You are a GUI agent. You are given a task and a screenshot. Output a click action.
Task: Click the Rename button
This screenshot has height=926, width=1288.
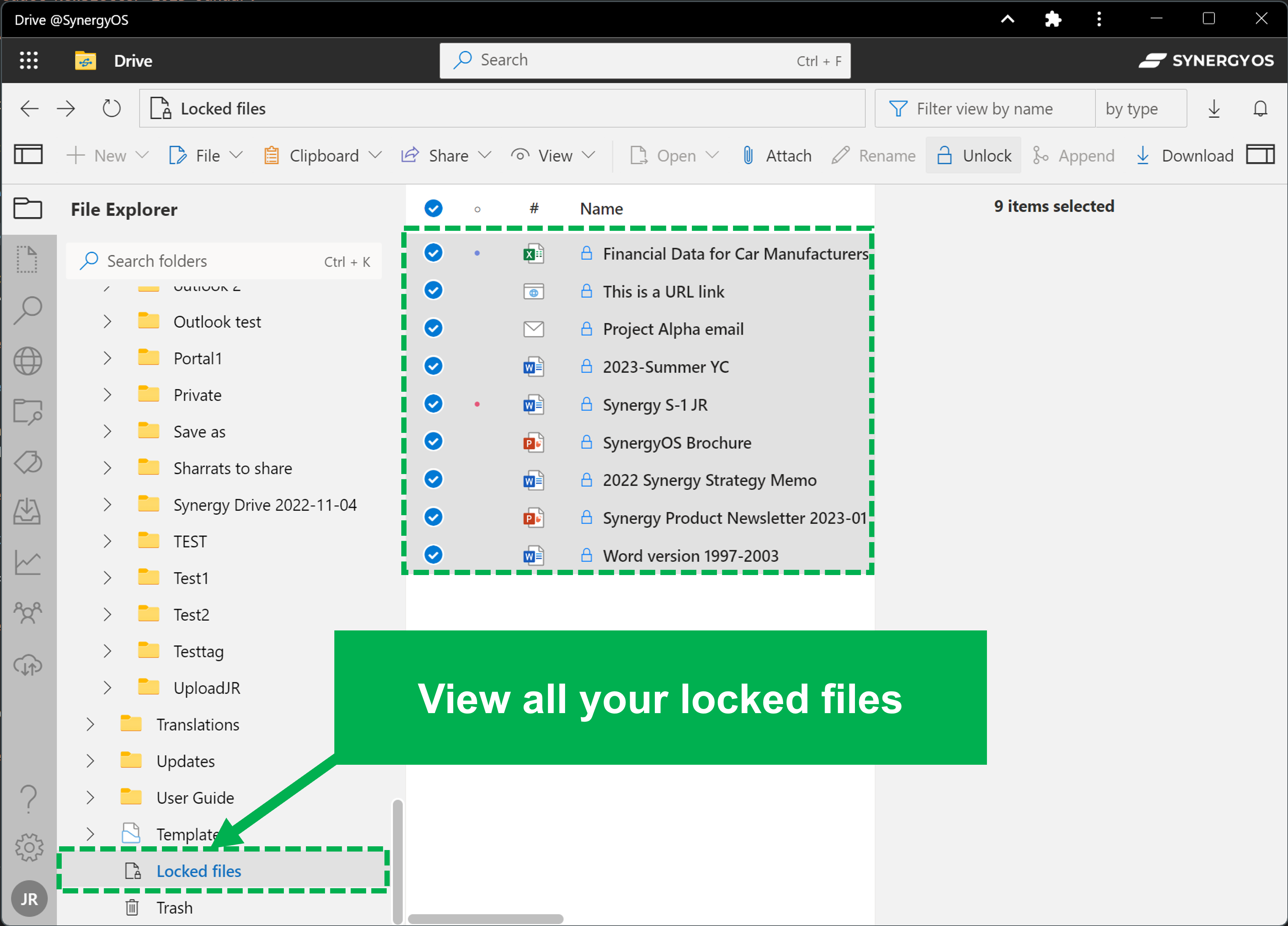[x=873, y=155]
